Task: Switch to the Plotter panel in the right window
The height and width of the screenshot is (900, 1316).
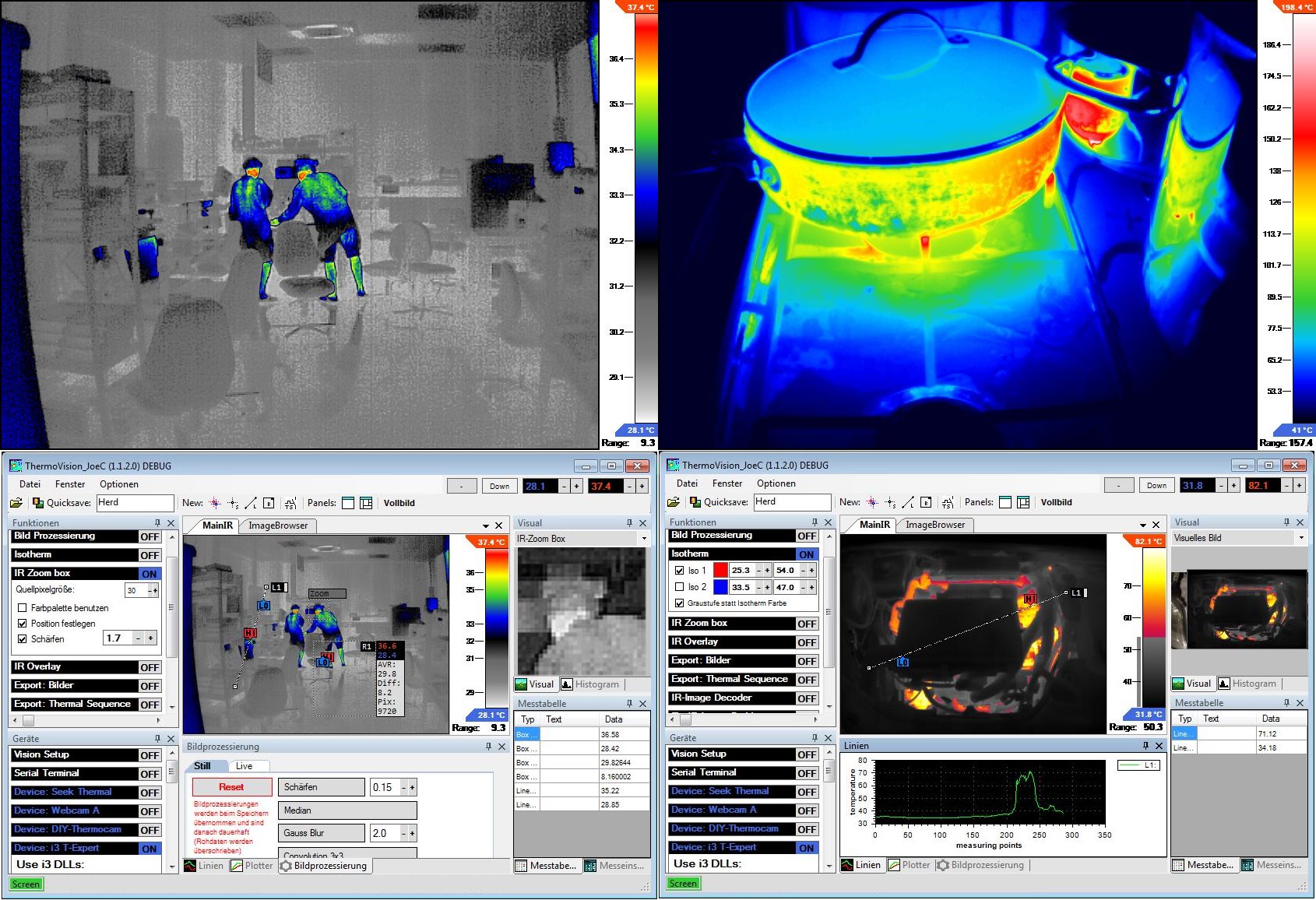Action: (909, 865)
